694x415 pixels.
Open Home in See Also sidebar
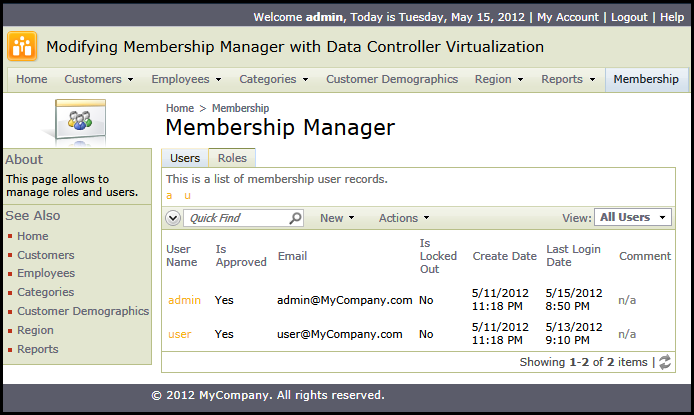(x=33, y=236)
